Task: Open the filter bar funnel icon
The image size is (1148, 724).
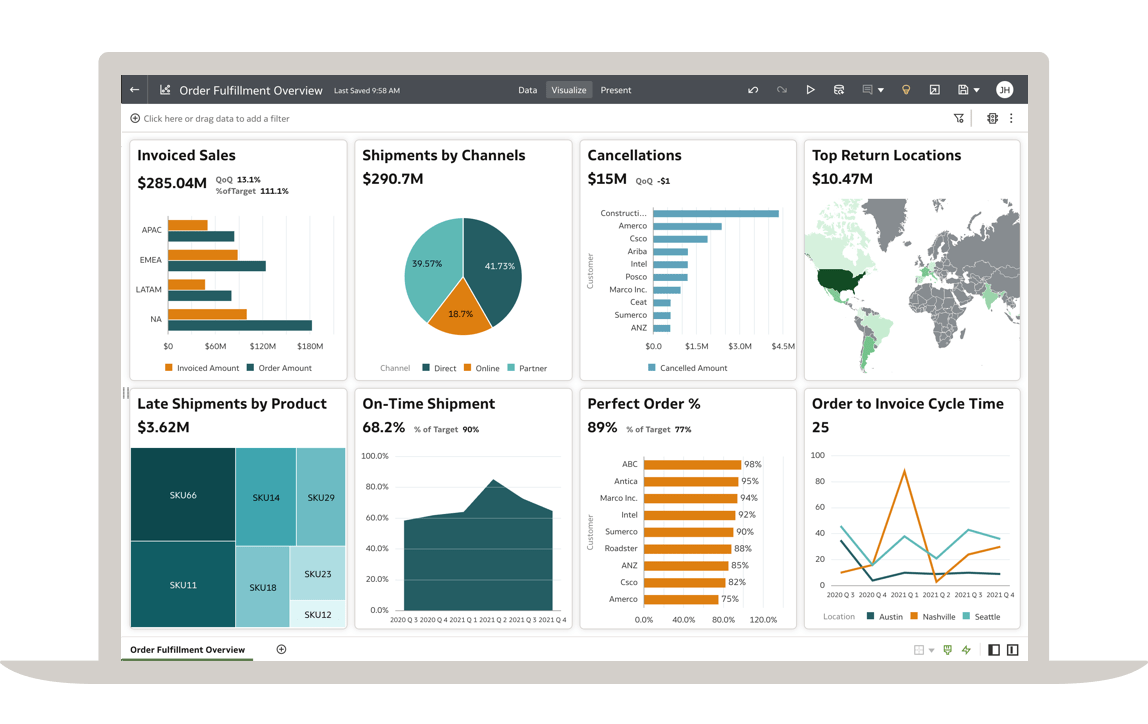Action: tap(959, 118)
